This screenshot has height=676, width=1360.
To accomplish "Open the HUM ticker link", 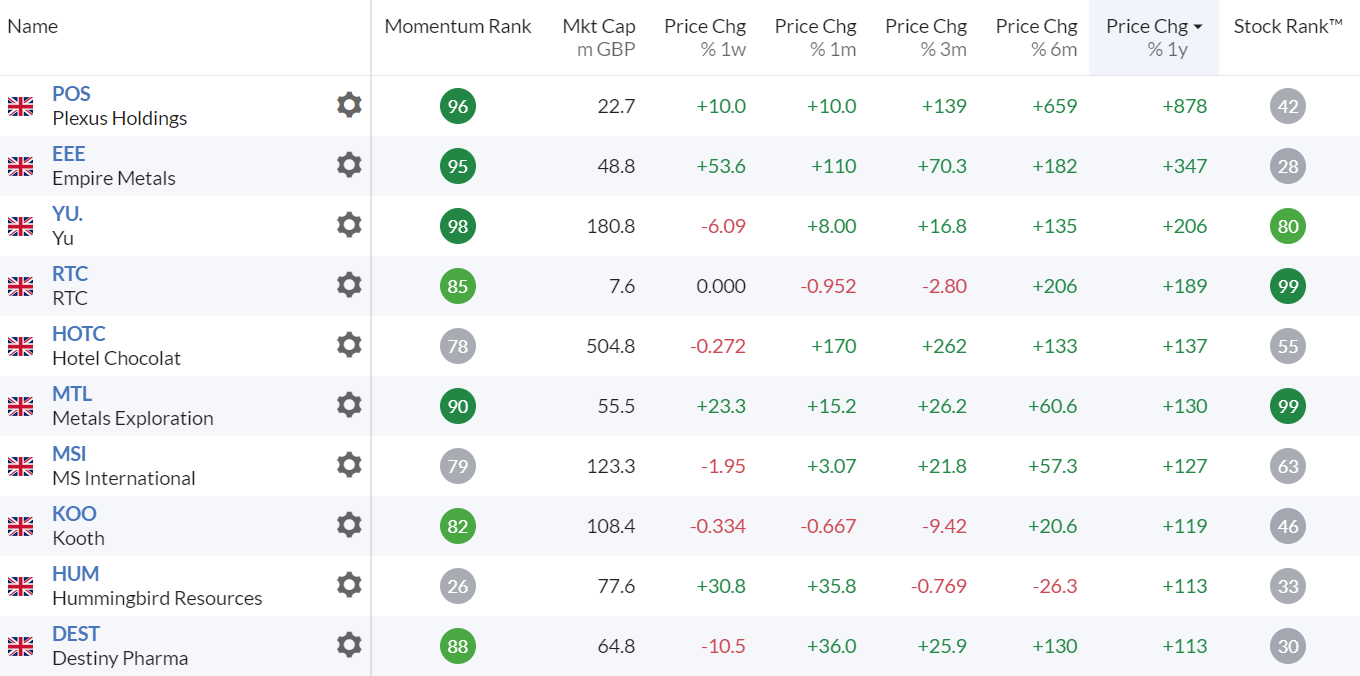I will pyautogui.click(x=76, y=574).
